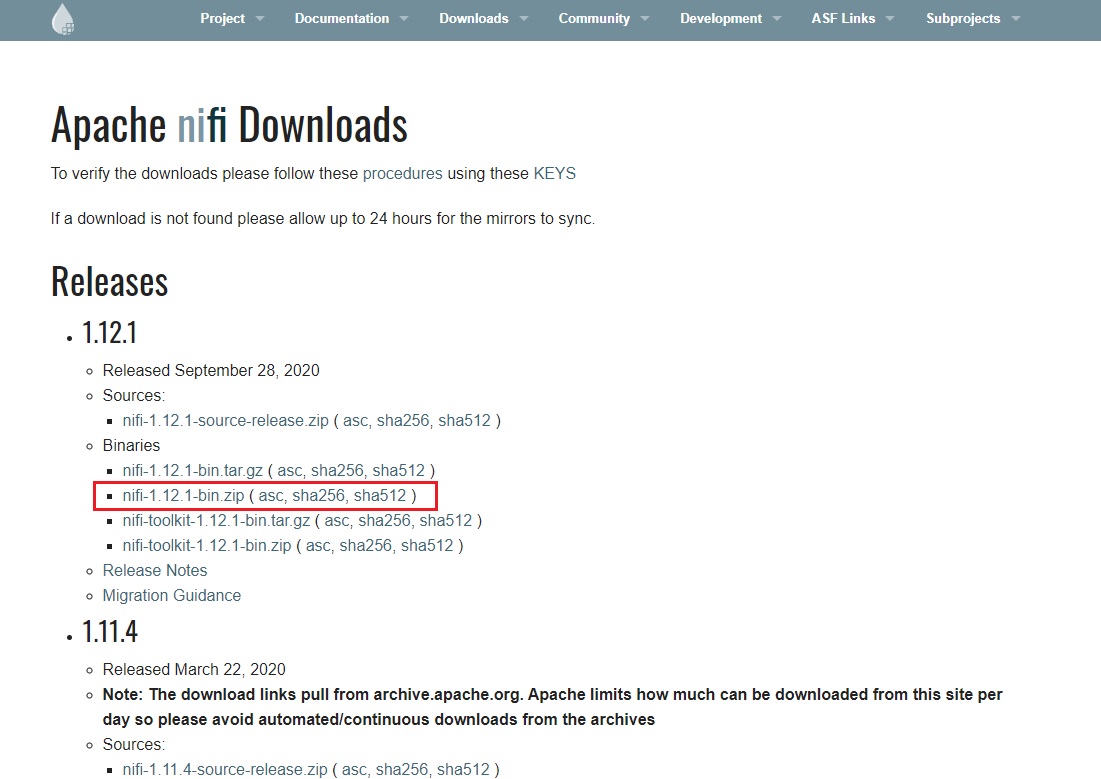Open sha256 for nifi-toolkit-1.12.1-bin.zip
Screen dimensions: 1101x779
coord(365,546)
